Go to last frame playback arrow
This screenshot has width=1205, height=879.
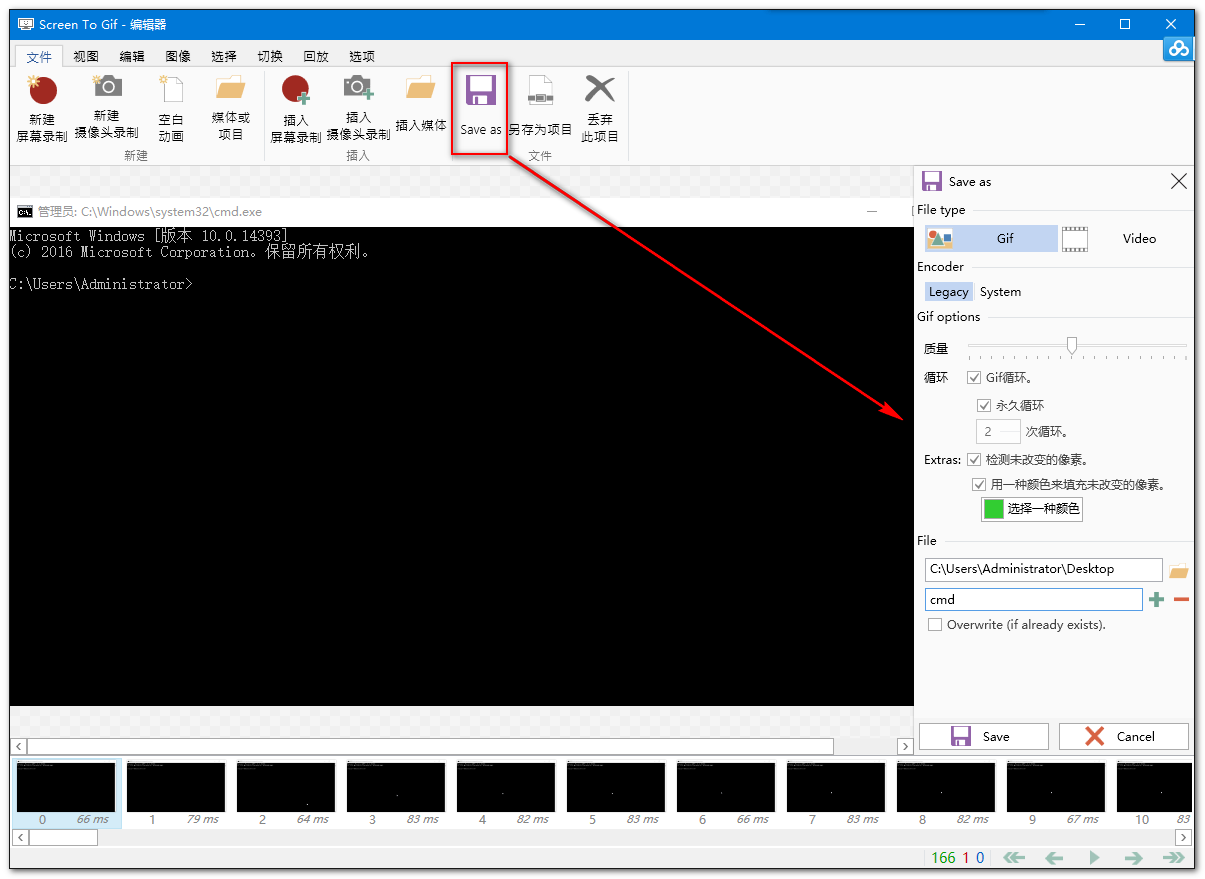(x=1173, y=858)
